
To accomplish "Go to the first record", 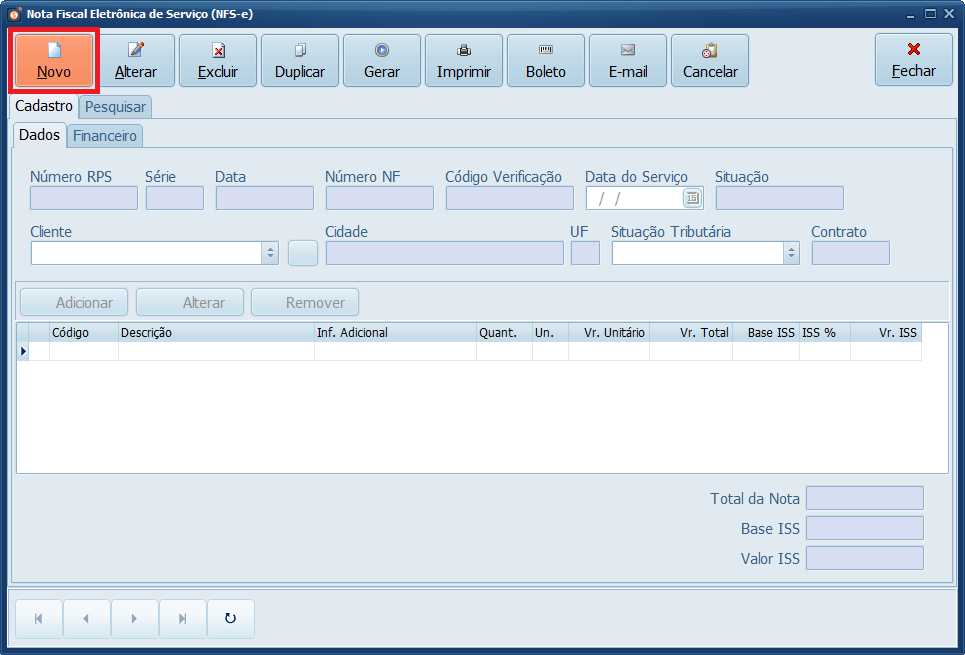I will (x=39, y=619).
